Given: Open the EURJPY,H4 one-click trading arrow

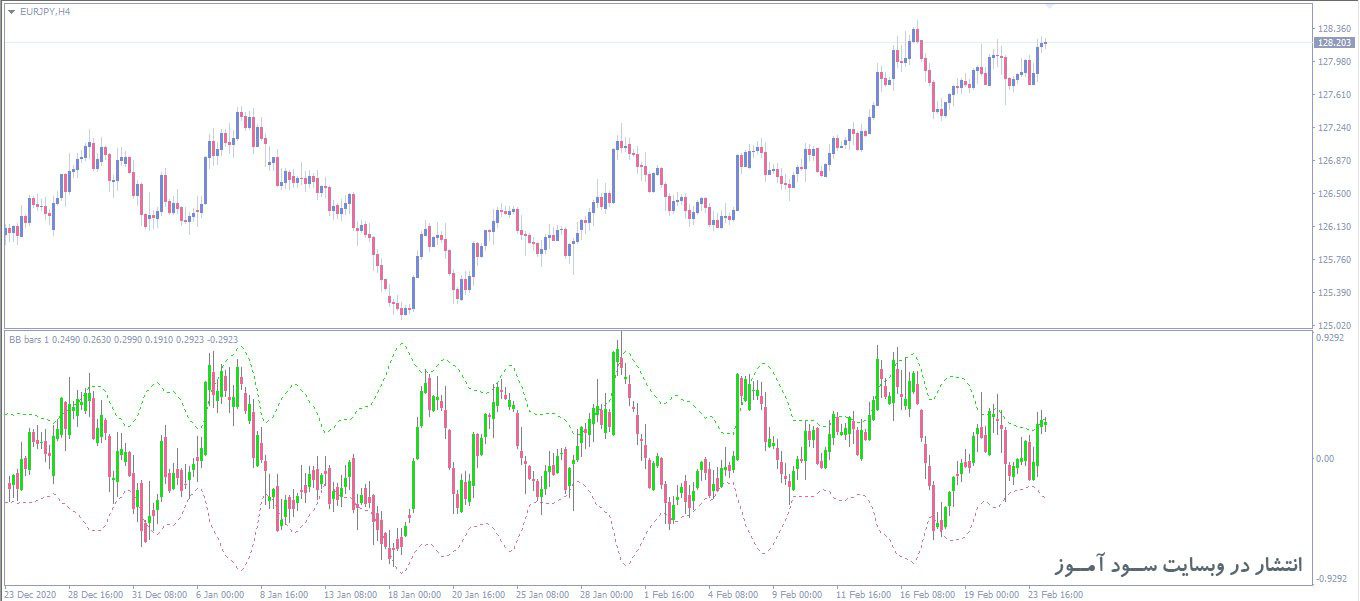Looking at the screenshot, I should click(11, 11).
